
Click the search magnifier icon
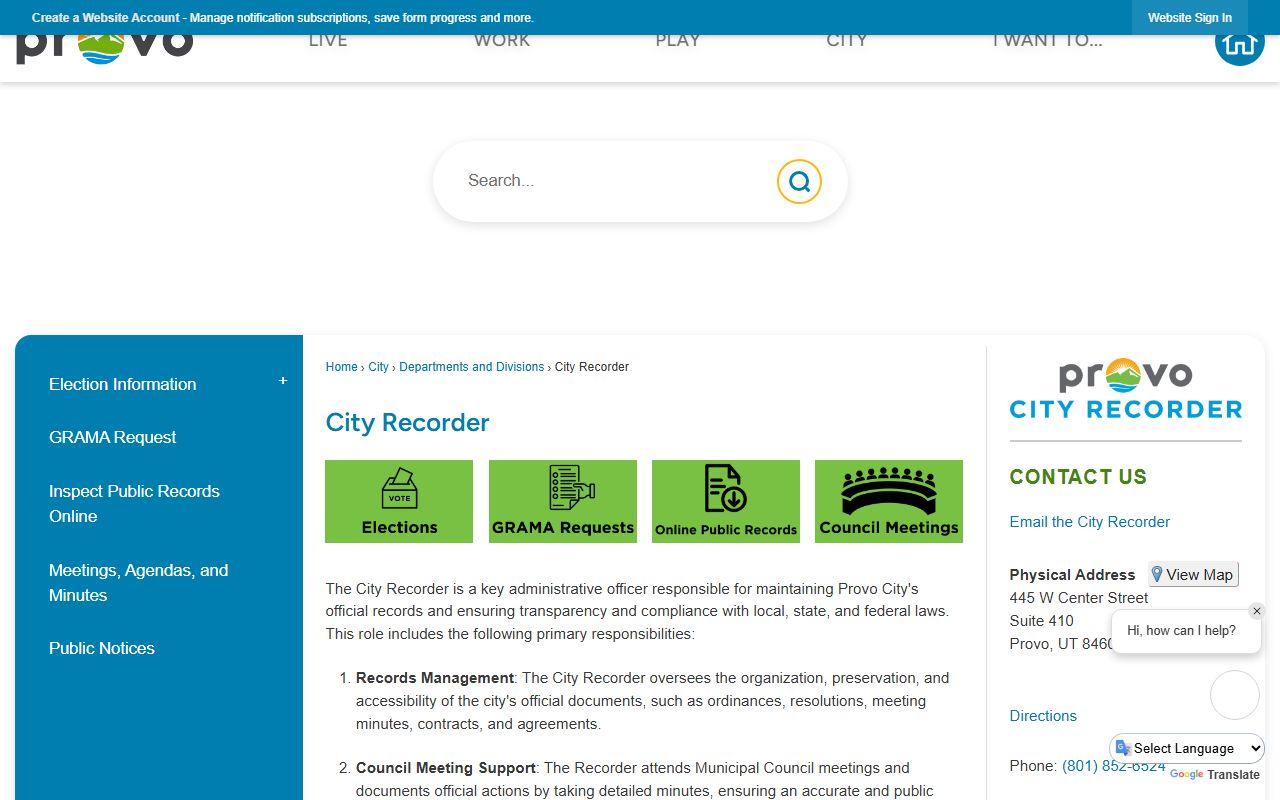tap(799, 182)
